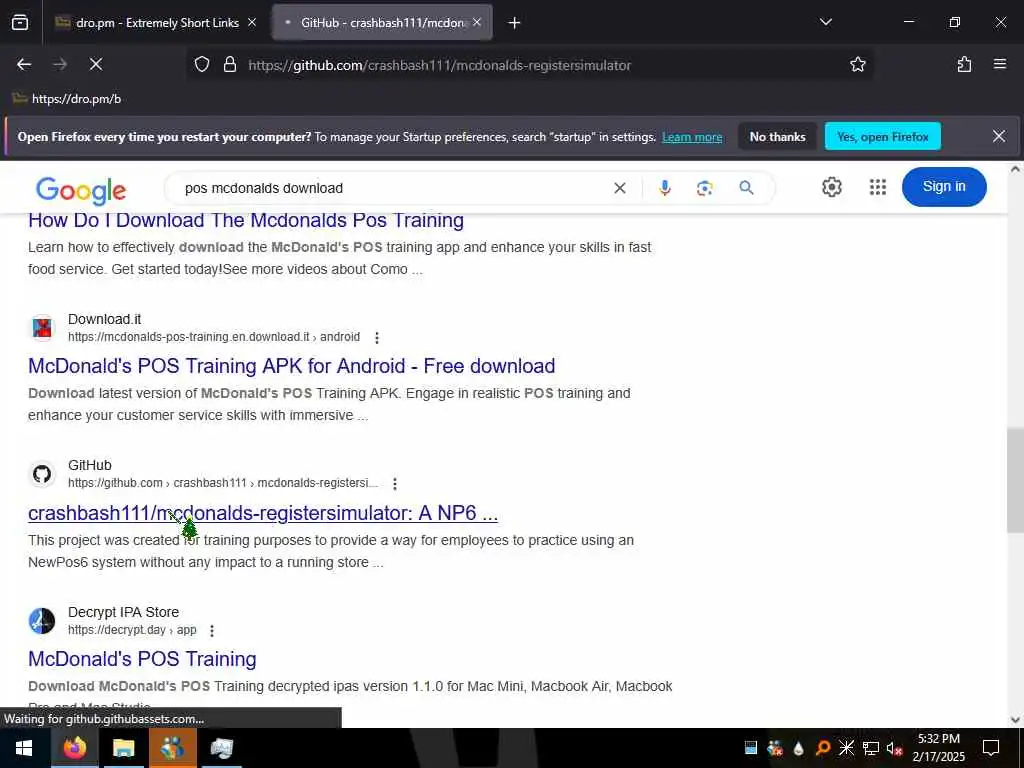Screen dimensions: 1024x768
Task: Open tracking protection shield icon
Action: (202, 65)
